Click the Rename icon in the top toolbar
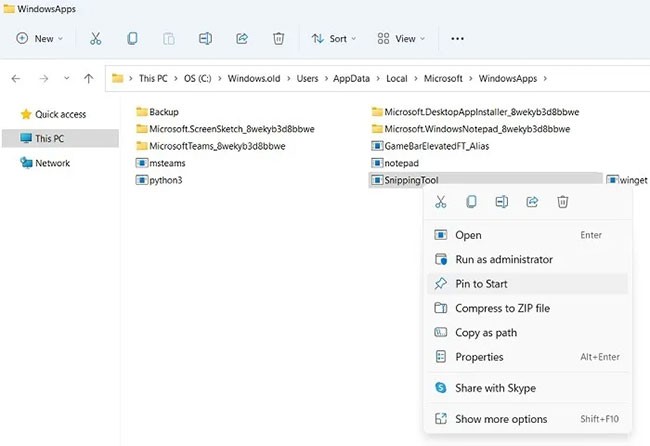The height and width of the screenshot is (446, 650). (205, 39)
